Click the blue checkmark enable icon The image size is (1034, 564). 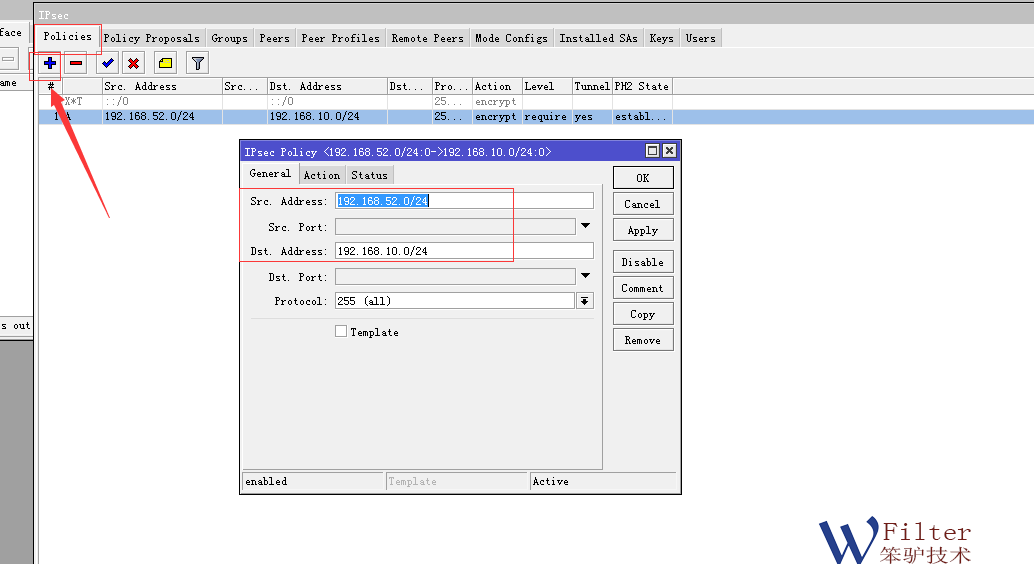pyautogui.click(x=108, y=63)
